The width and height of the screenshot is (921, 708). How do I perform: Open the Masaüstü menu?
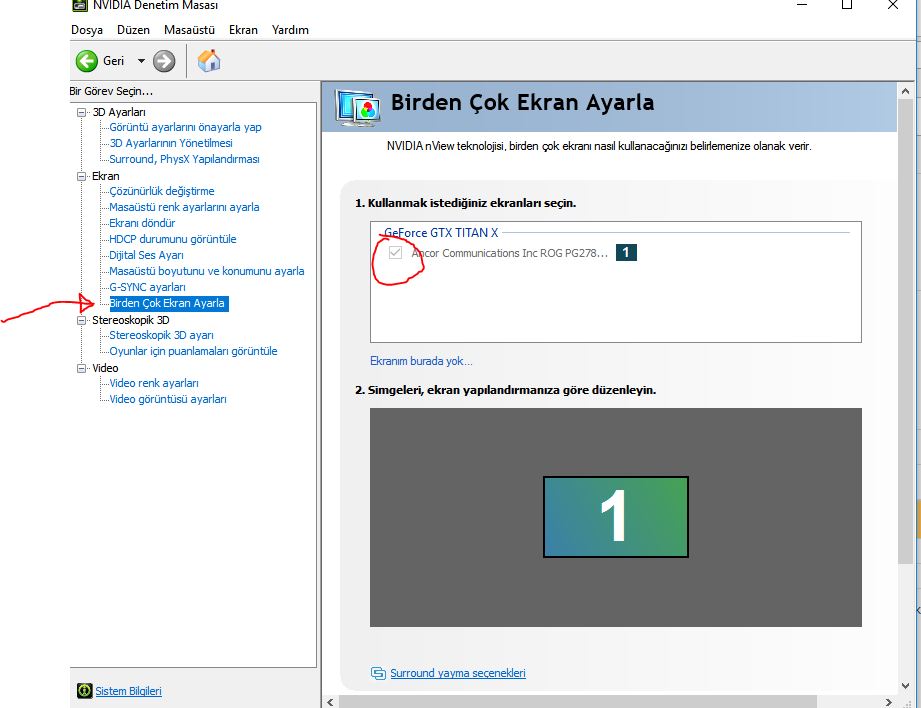189,30
